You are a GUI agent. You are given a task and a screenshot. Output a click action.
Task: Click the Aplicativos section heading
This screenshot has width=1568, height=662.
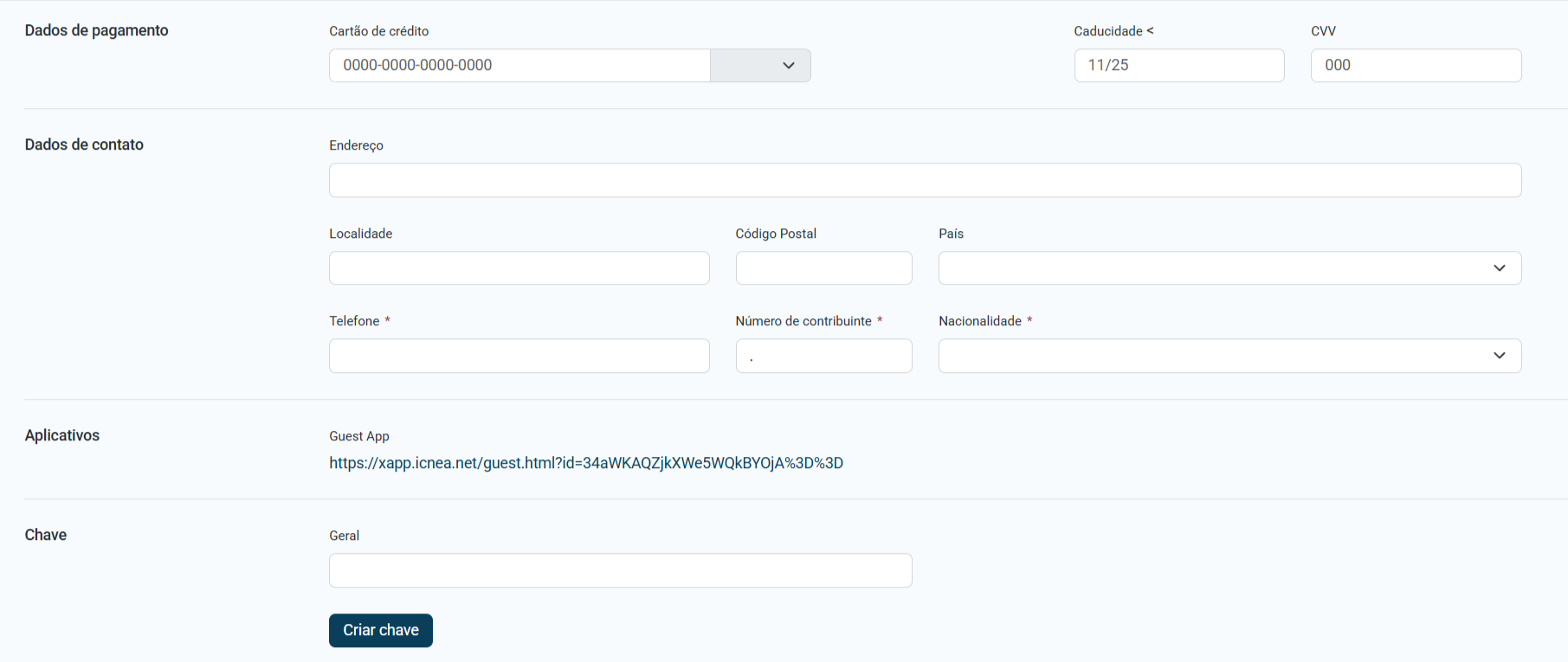point(62,435)
